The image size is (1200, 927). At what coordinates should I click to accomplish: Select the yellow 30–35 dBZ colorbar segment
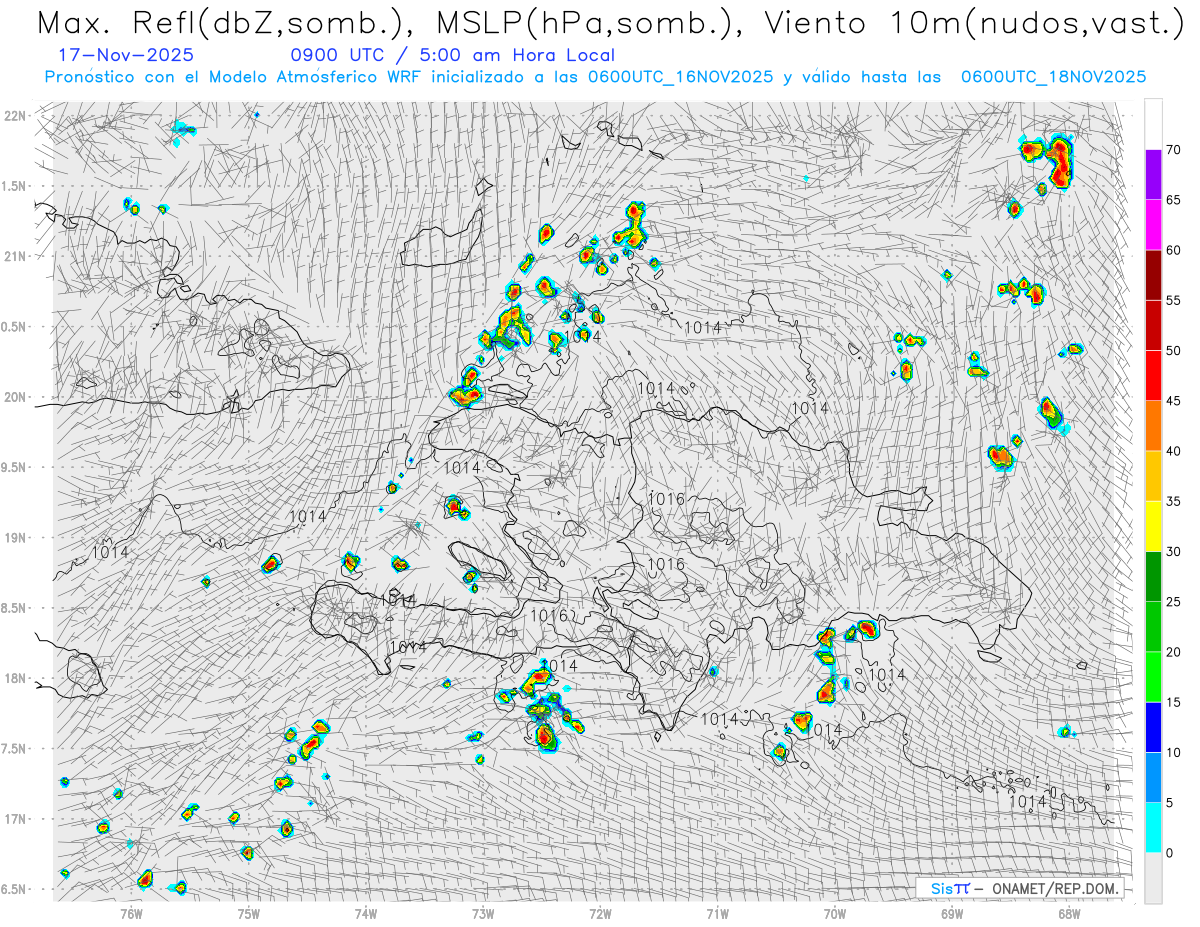click(1153, 526)
